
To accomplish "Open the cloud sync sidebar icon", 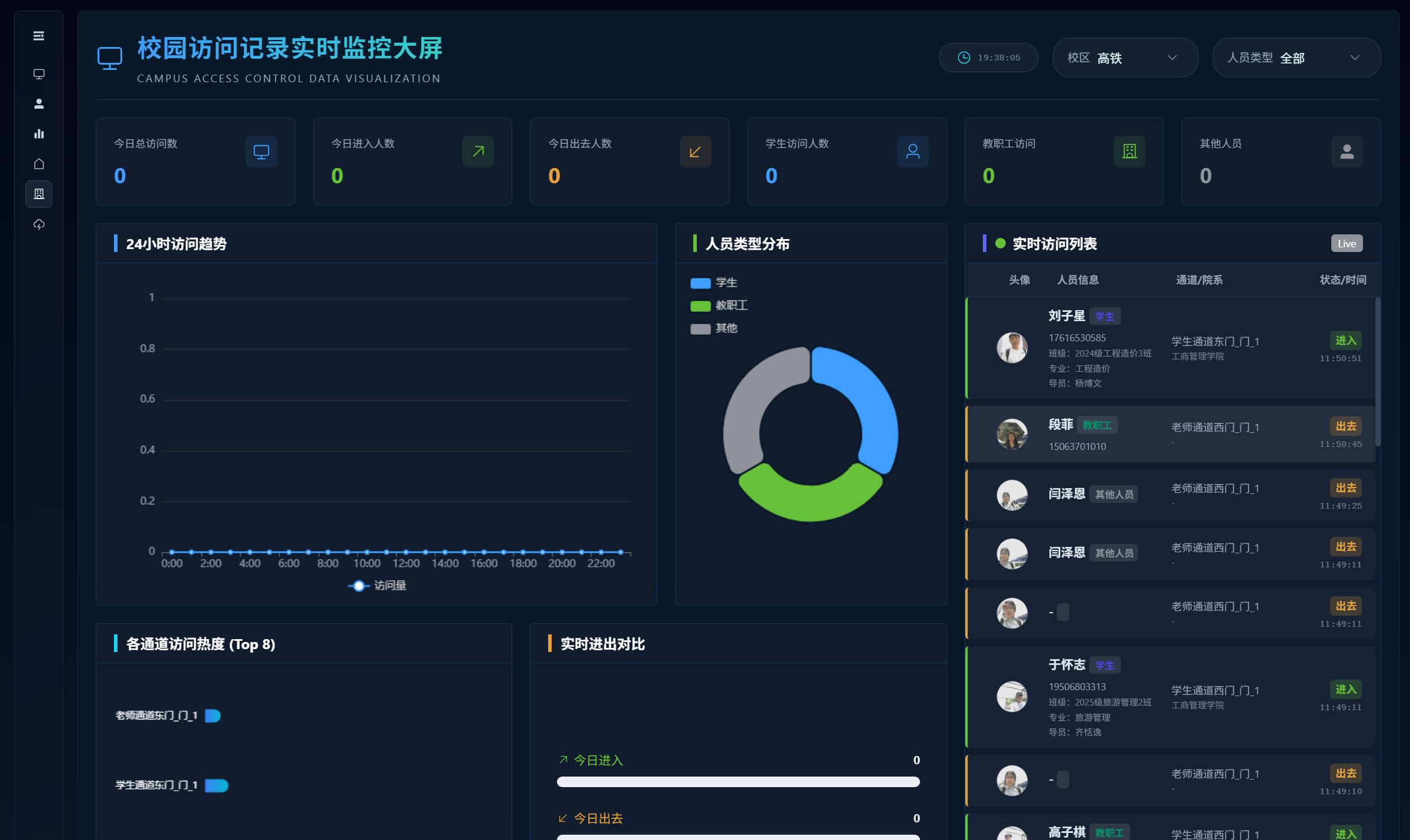I will click(39, 224).
